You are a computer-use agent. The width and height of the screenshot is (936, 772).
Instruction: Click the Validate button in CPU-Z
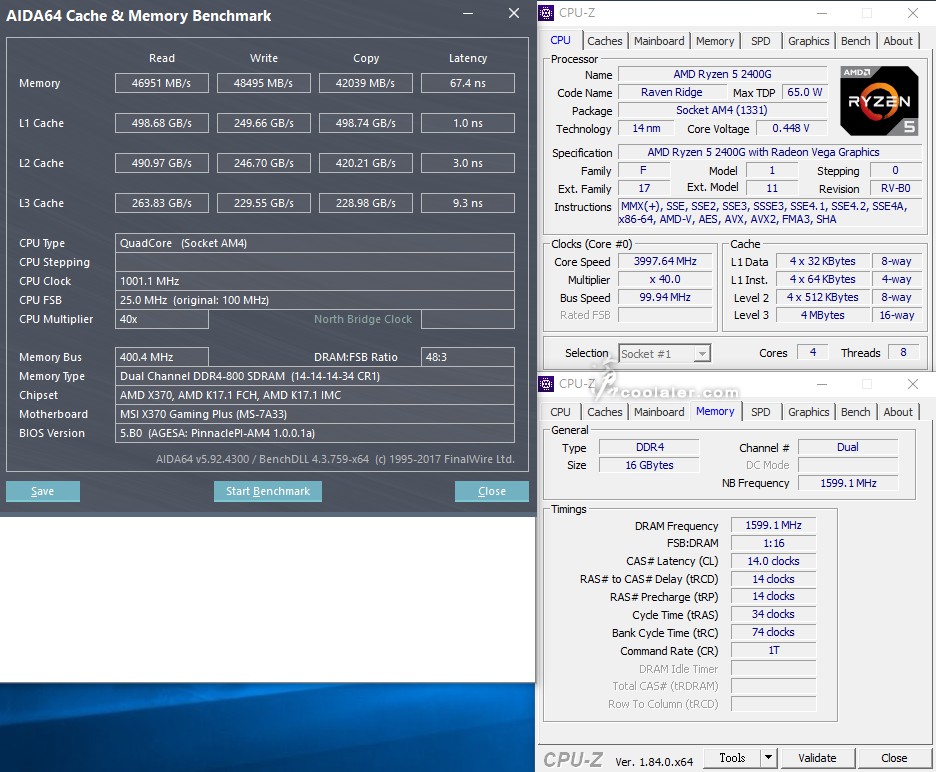tap(817, 758)
